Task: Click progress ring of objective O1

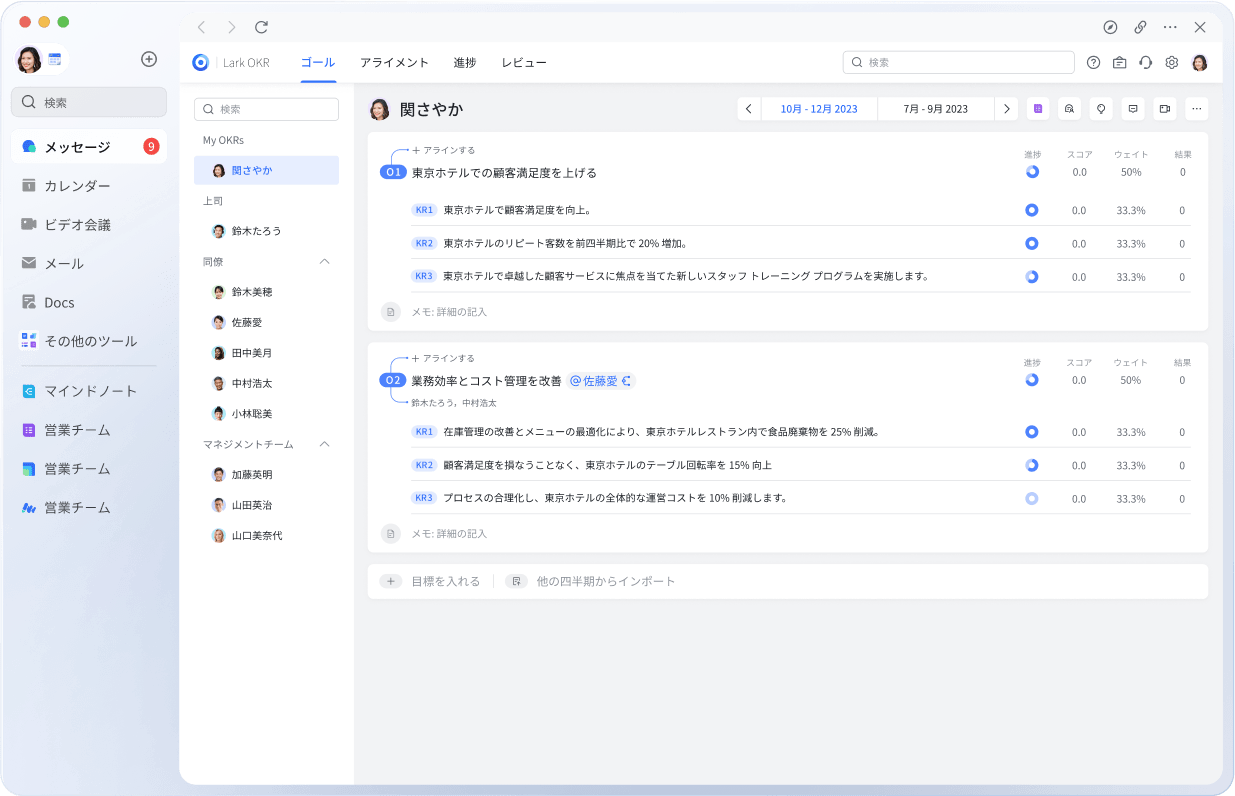Action: click(1032, 172)
